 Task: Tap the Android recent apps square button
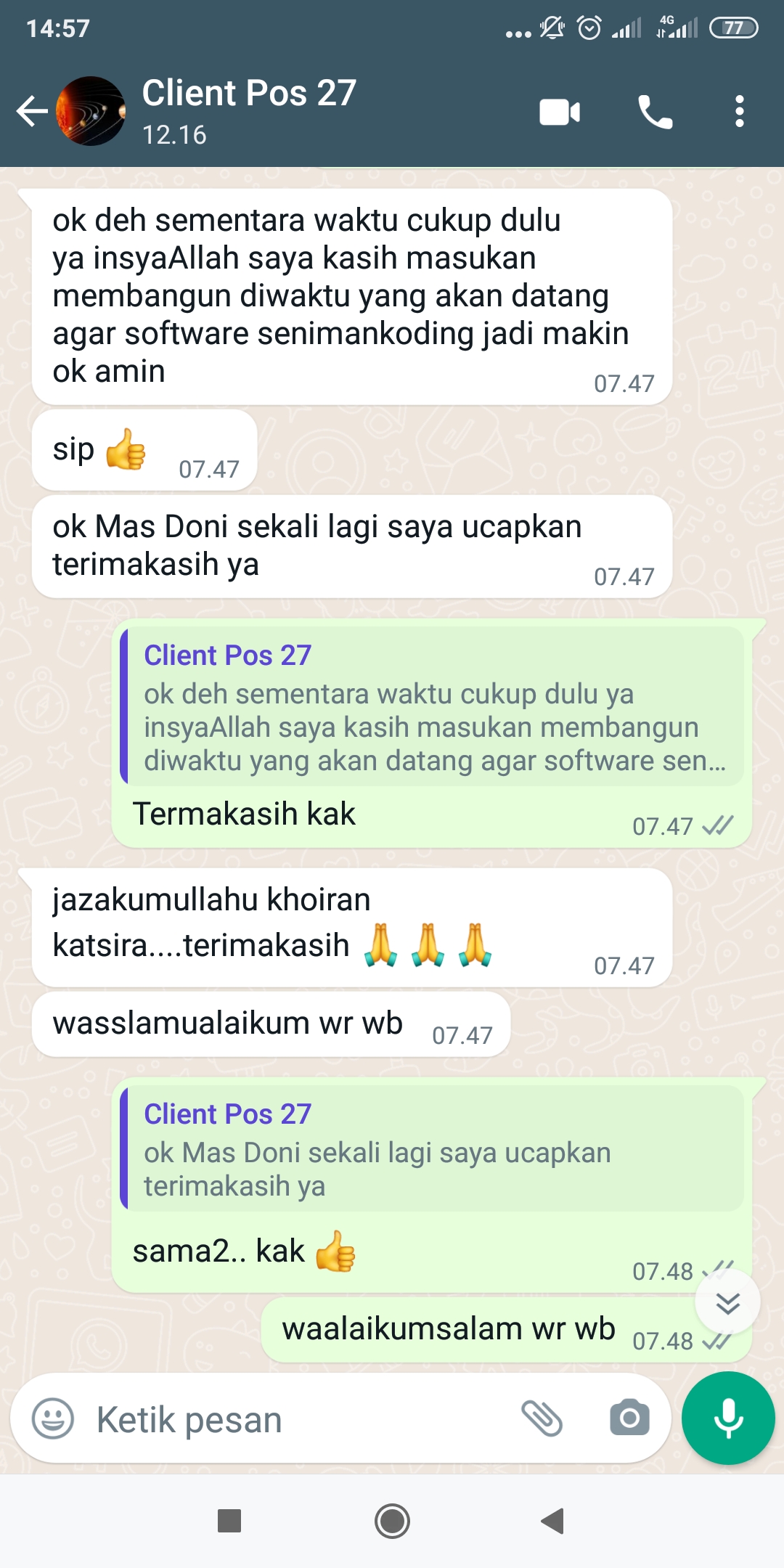point(229,1521)
